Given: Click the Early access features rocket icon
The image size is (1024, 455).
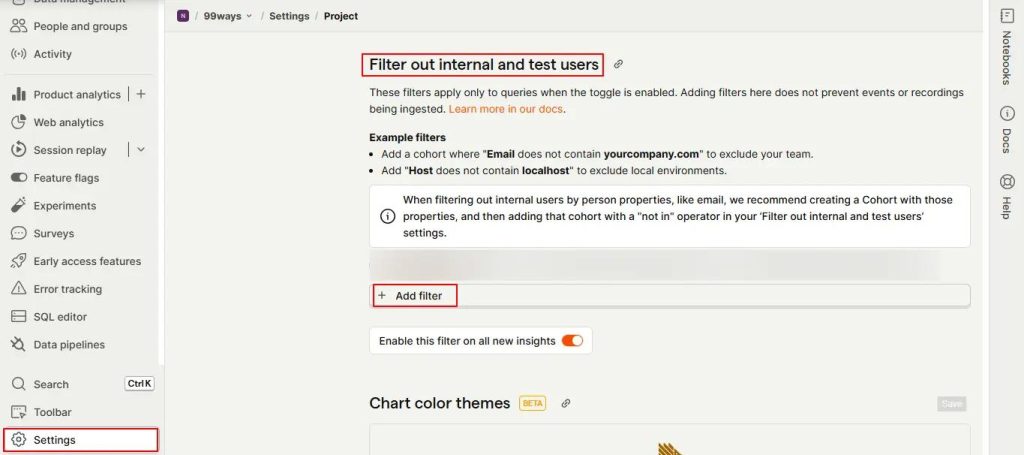Looking at the screenshot, I should coord(19,261).
